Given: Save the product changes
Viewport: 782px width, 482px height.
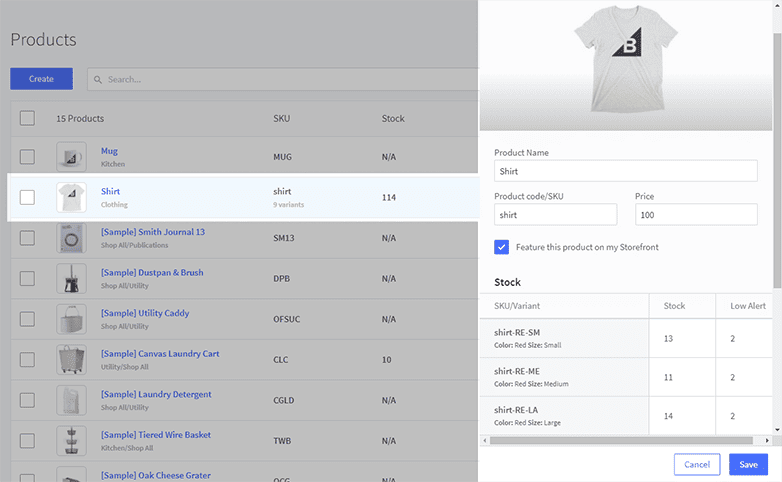Looking at the screenshot, I should (748, 464).
